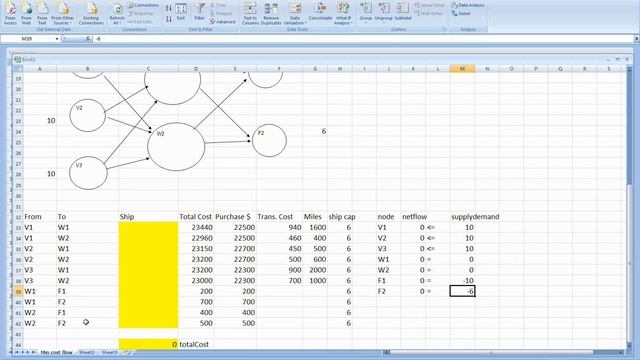Select column M header
The width and height of the screenshot is (640, 360).
coord(462,69)
